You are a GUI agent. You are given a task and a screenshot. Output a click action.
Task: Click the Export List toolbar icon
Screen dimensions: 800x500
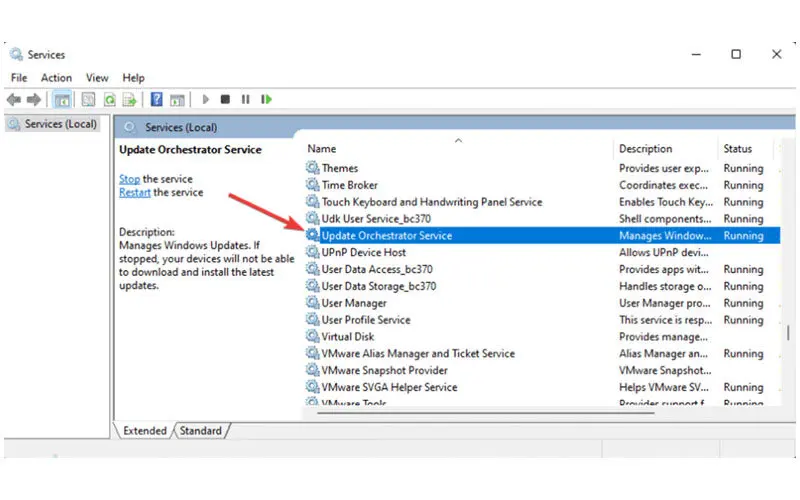coord(130,99)
